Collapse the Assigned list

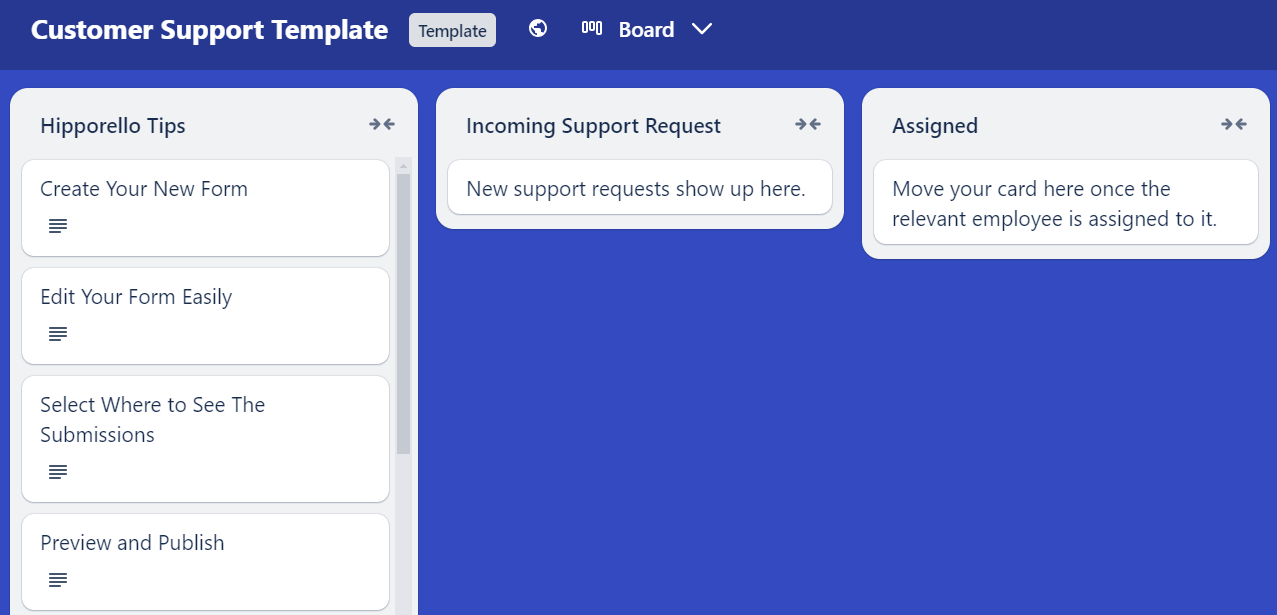1234,125
